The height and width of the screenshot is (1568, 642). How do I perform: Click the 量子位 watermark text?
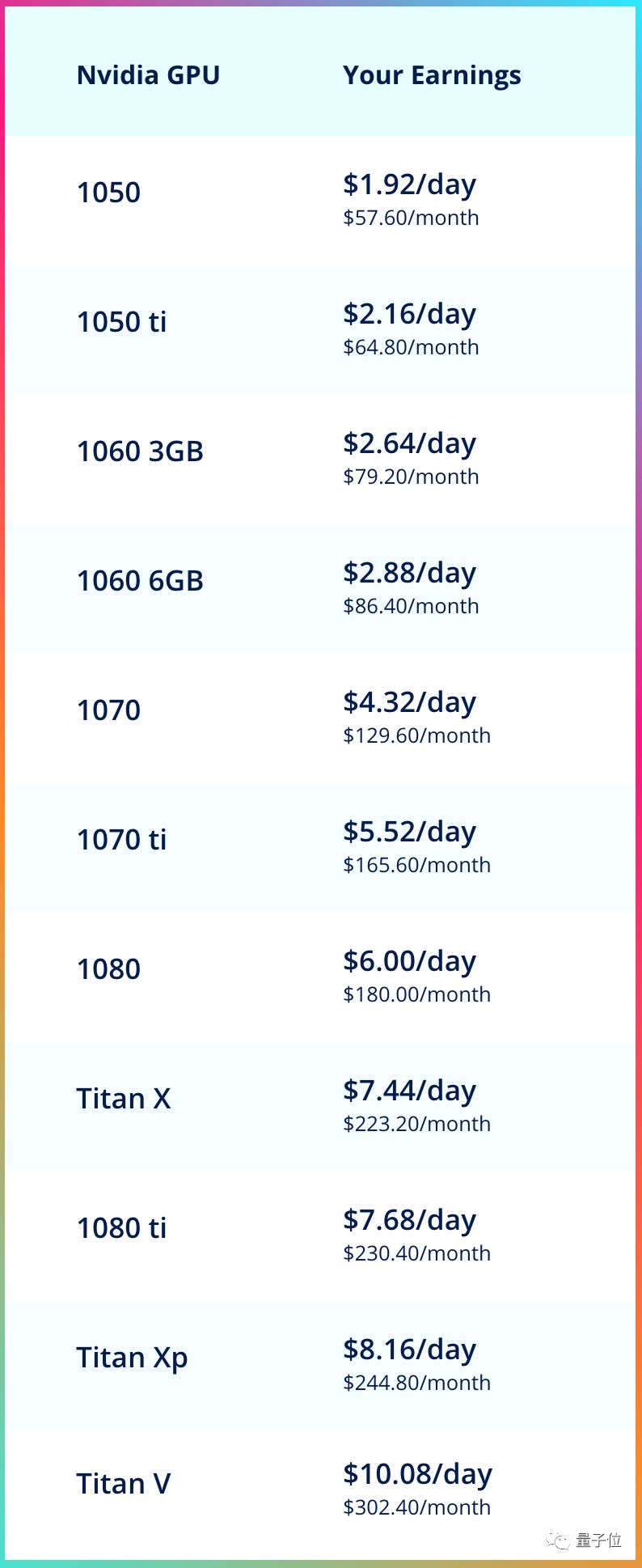599,1540
